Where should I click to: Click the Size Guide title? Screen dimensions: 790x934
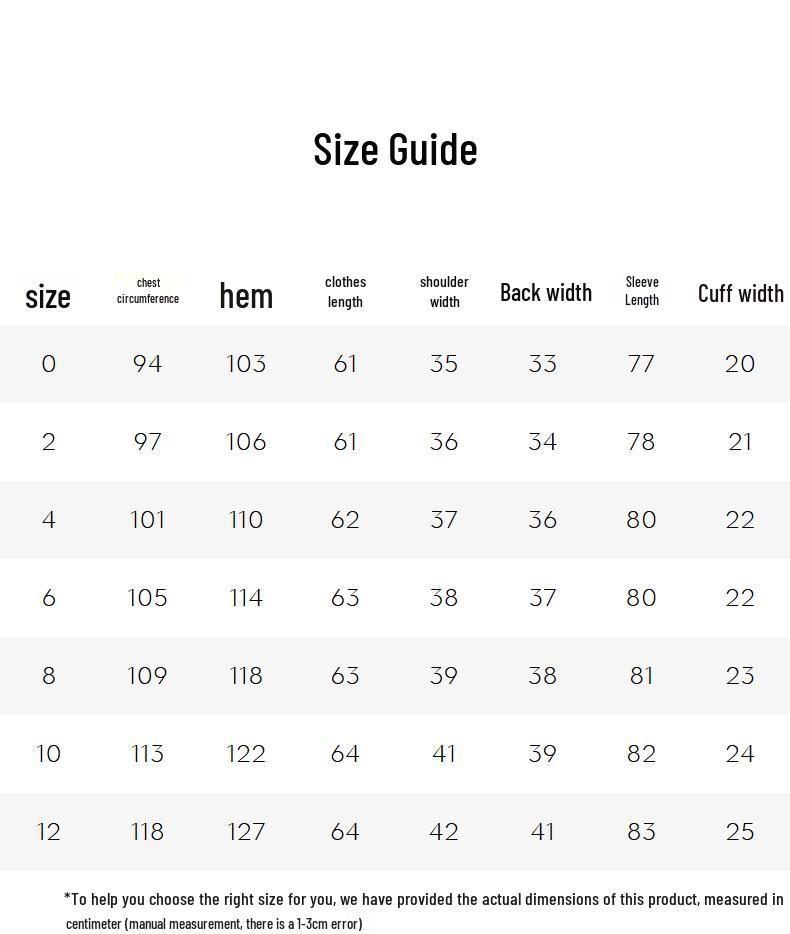click(395, 149)
